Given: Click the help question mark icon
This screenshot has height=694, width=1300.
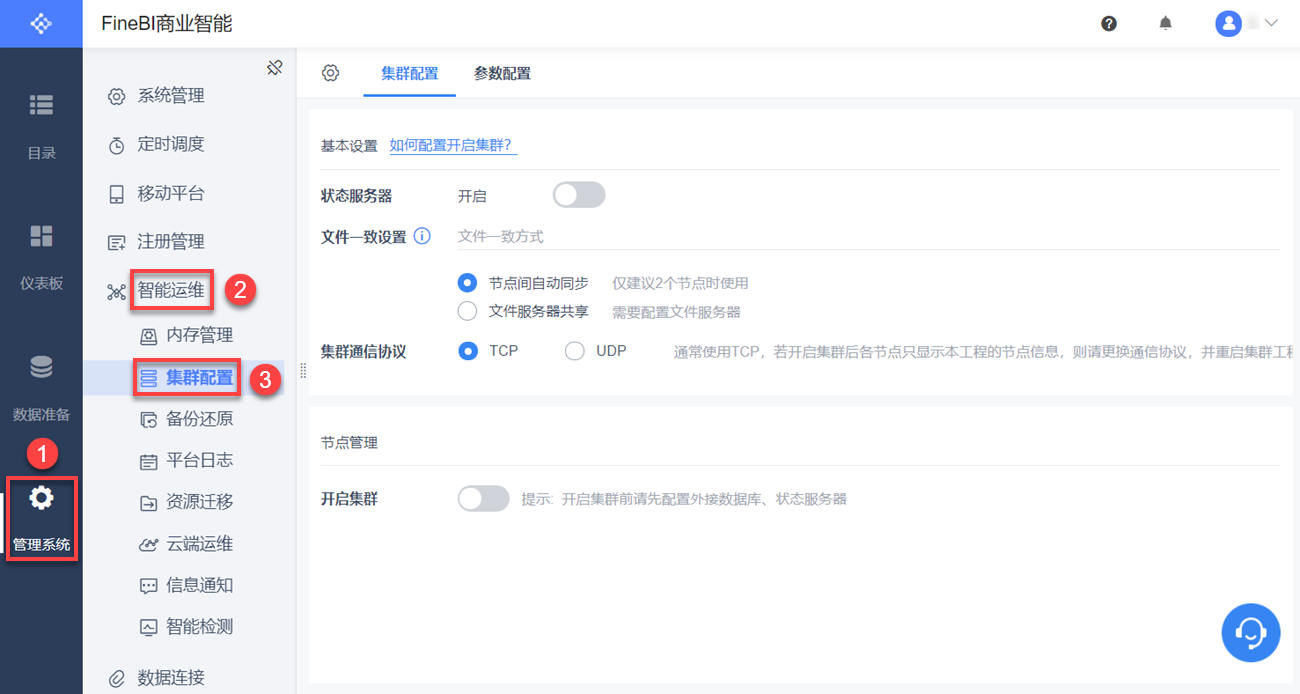Looking at the screenshot, I should pyautogui.click(x=1109, y=23).
